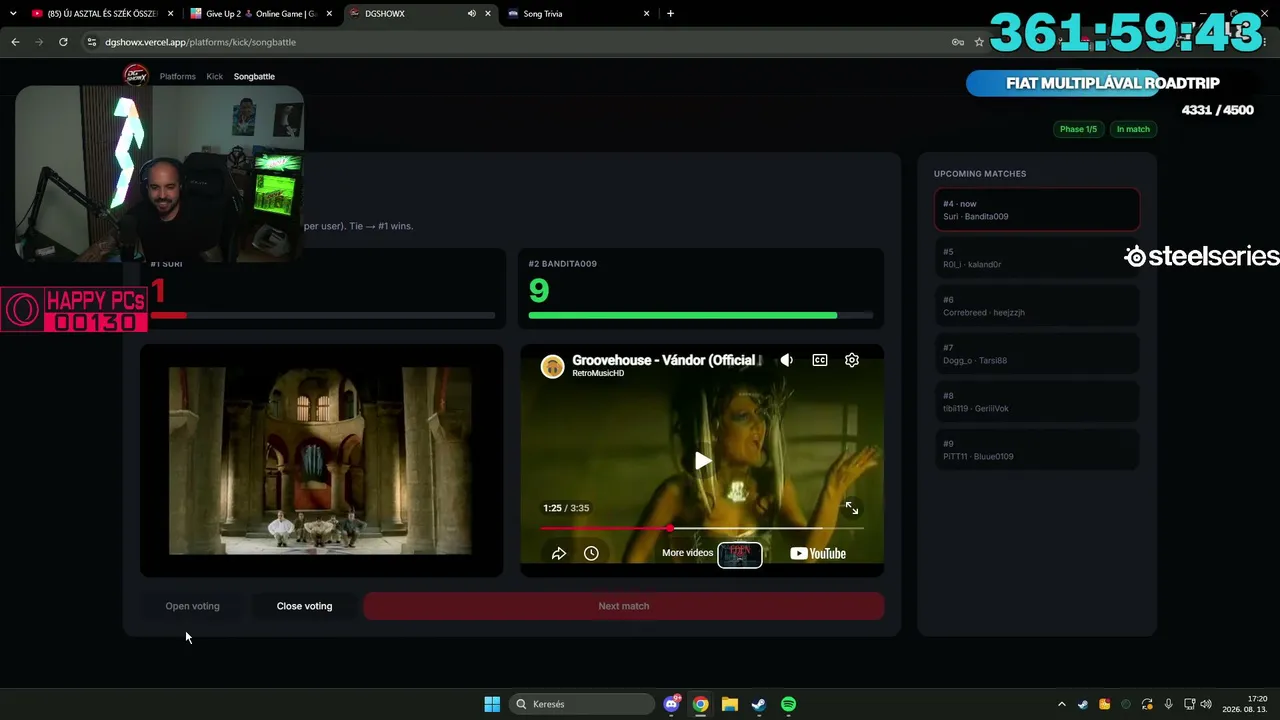Select match #9 PiTT11 · Bluue0109
The width and height of the screenshot is (1280, 720).
pyautogui.click(x=1037, y=450)
